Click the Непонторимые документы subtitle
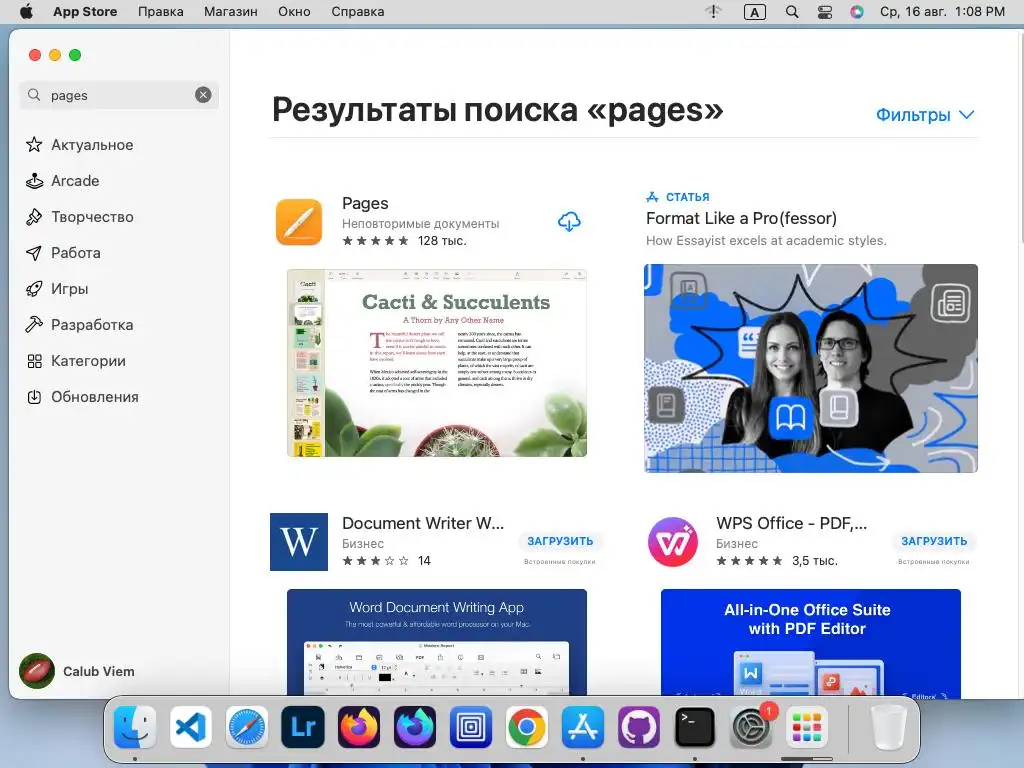The width and height of the screenshot is (1024, 768). 421,223
